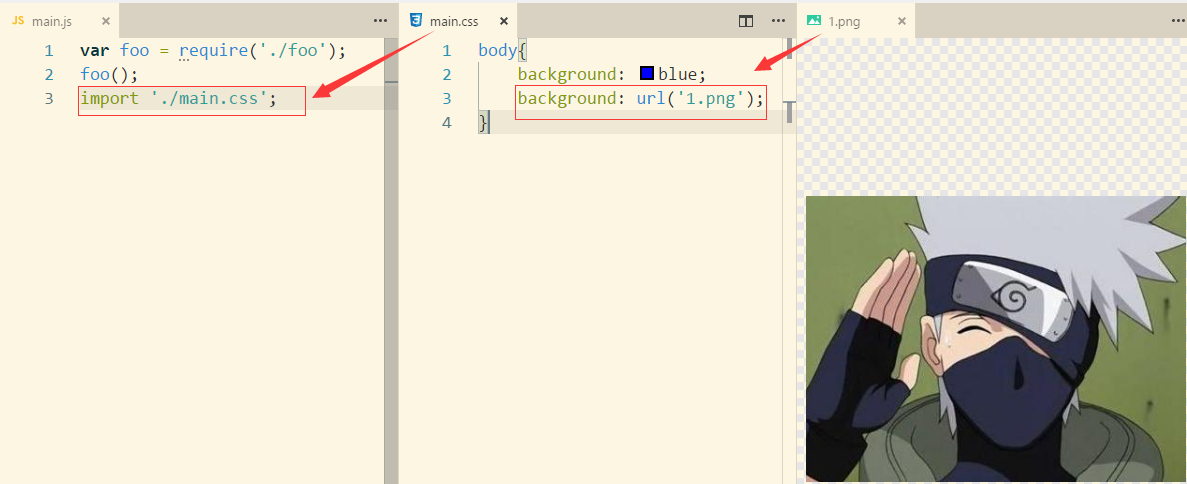The height and width of the screenshot is (484, 1187).
Task: Close the main.css tab
Action: point(503,21)
